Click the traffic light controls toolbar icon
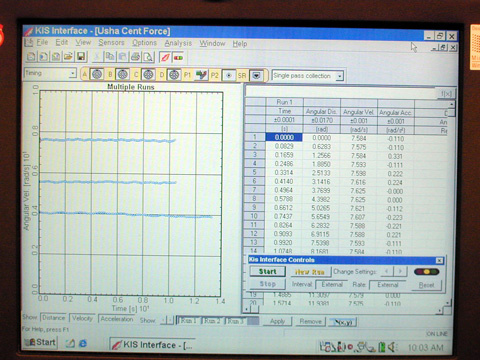Screen dimensions: 480x360 coord(178,57)
